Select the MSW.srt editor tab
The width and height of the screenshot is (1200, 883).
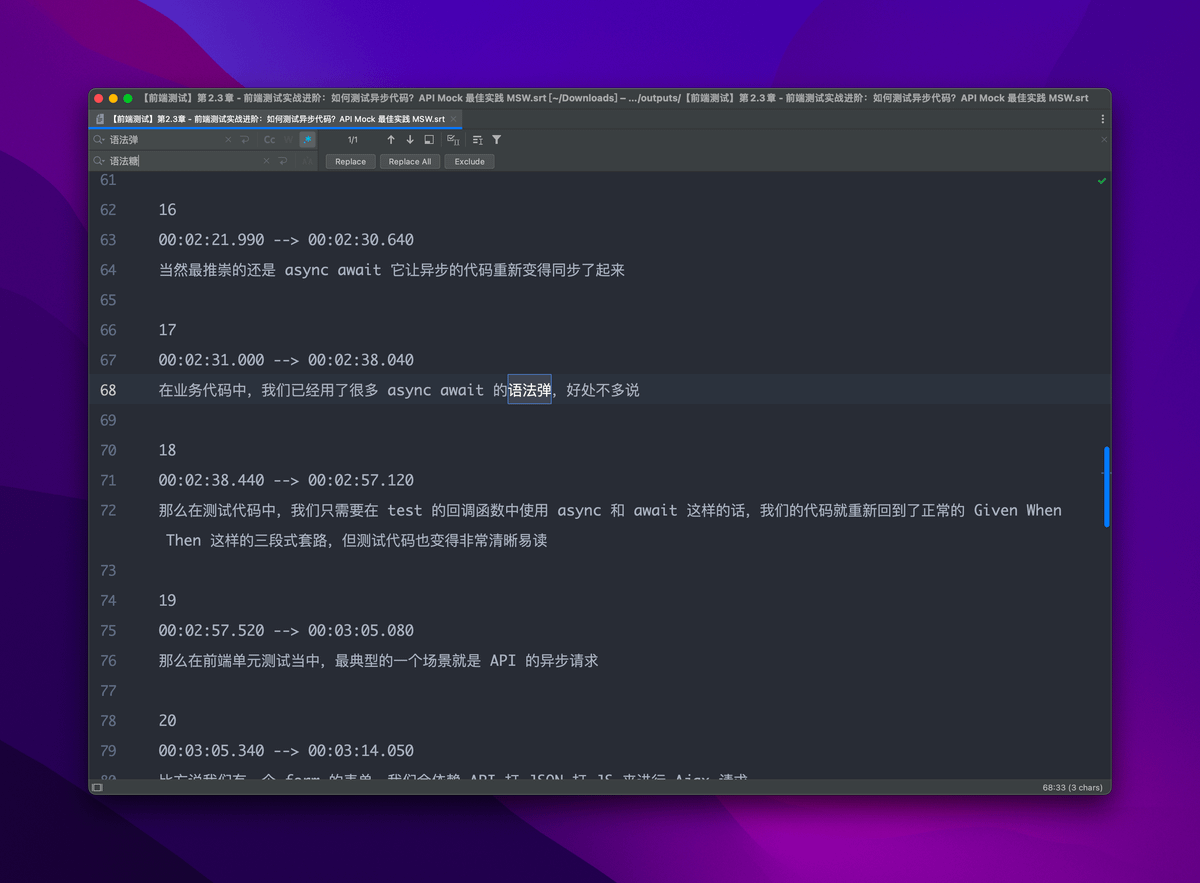coord(270,118)
